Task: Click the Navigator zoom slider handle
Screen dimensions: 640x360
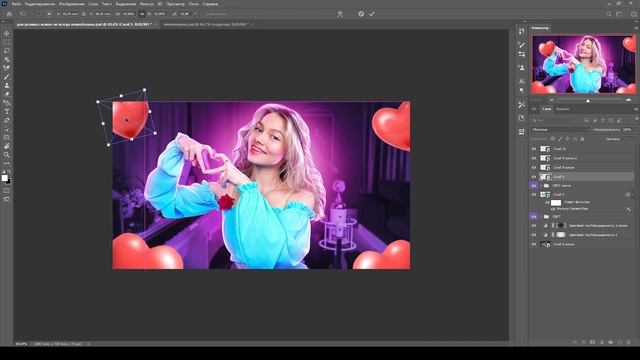Action: click(588, 100)
